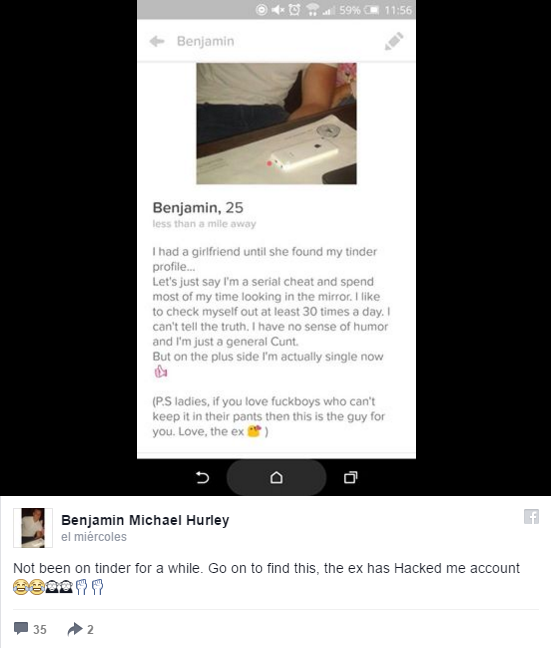This screenshot has height=648, width=551.
Task: Tap the thumbs up emoji in bio
Action: (160, 372)
